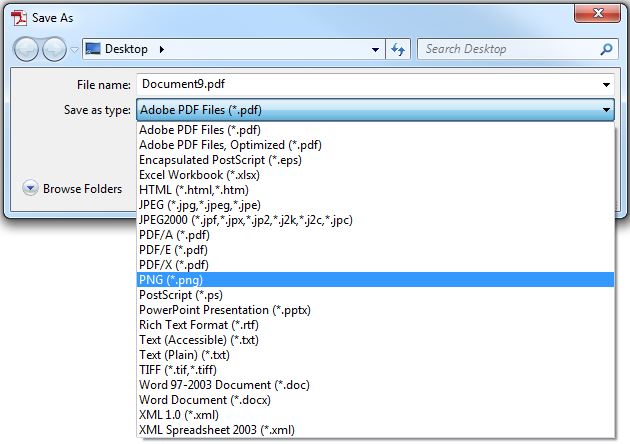
Task: Pick PowerPoint Presentation (*.pptx)
Action: pyautogui.click(x=375, y=310)
